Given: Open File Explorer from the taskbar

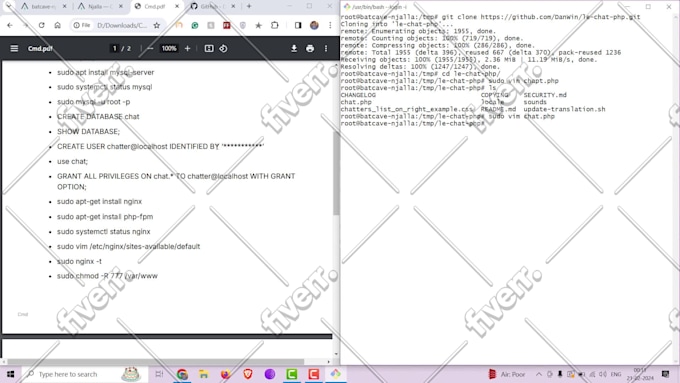Looking at the screenshot, I should tap(204, 374).
